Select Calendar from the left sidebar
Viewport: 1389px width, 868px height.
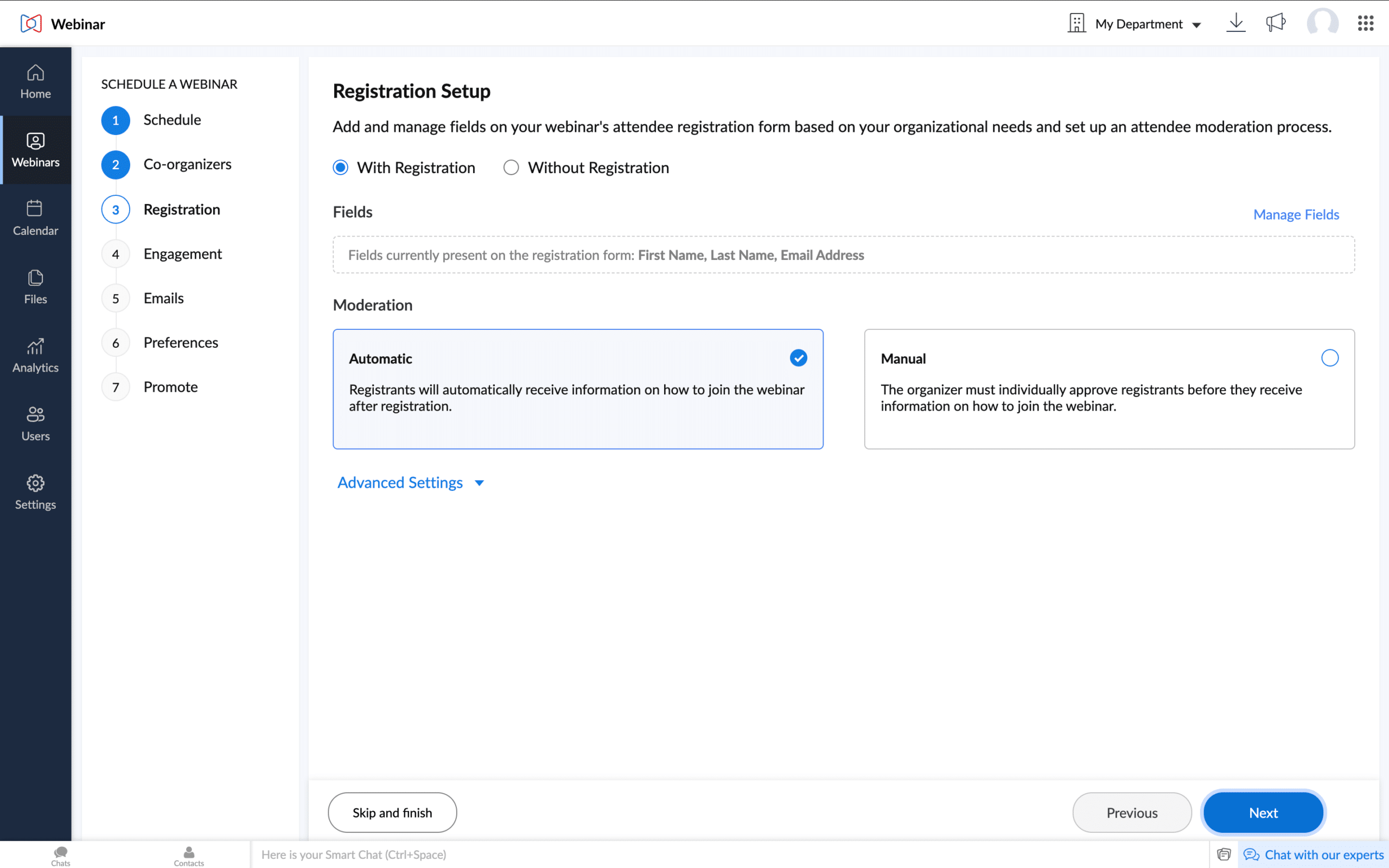pyautogui.click(x=36, y=218)
